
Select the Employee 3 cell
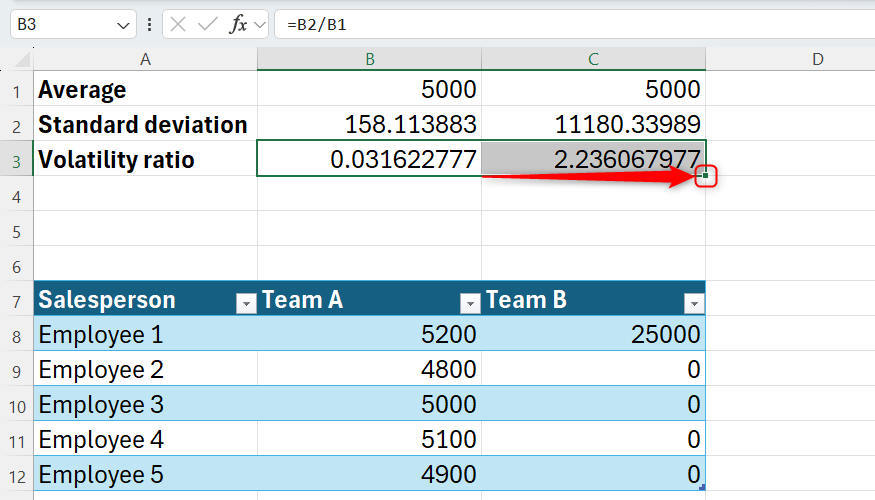tap(145, 404)
